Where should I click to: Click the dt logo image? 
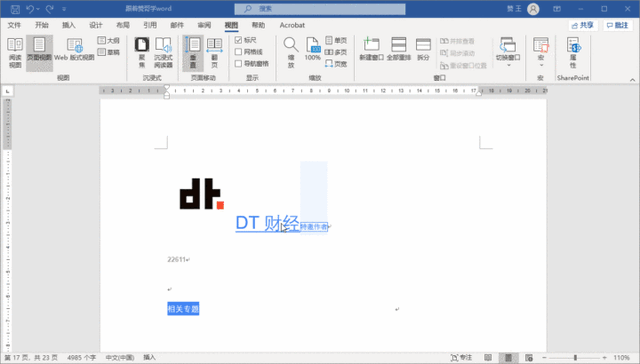[202, 194]
